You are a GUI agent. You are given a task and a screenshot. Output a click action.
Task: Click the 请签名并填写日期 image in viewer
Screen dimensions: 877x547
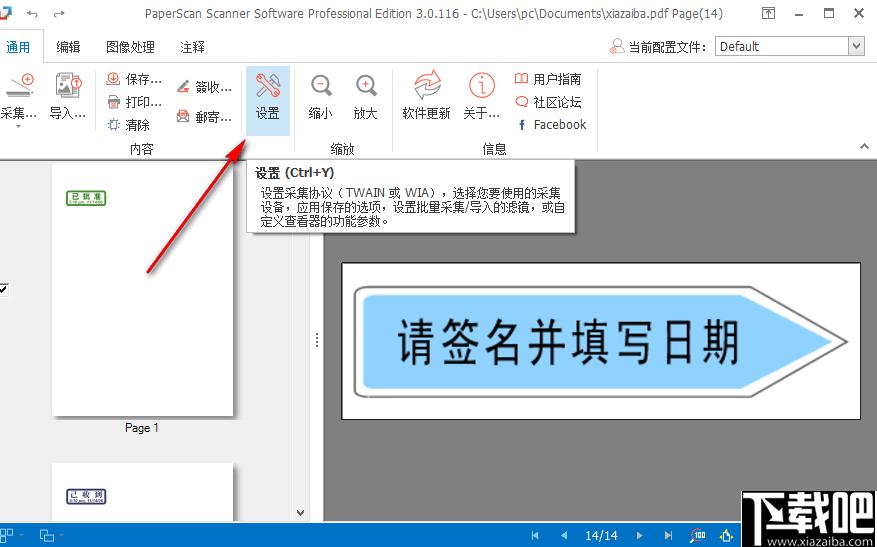pos(601,341)
